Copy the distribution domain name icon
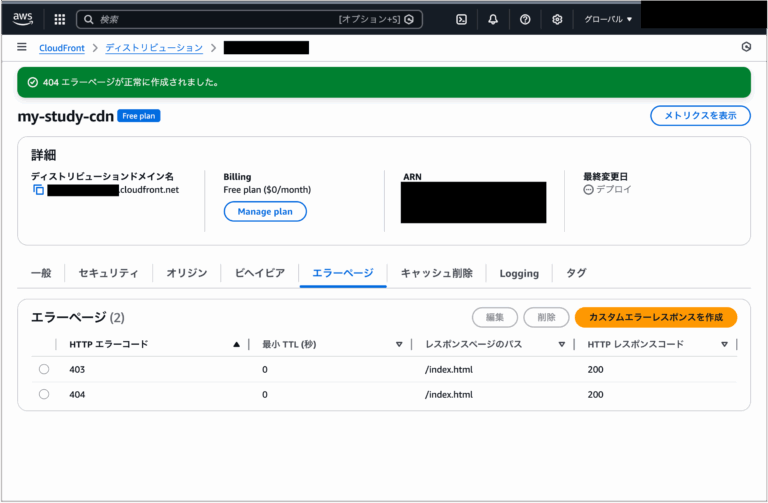This screenshot has height=503, width=768. coord(38,190)
